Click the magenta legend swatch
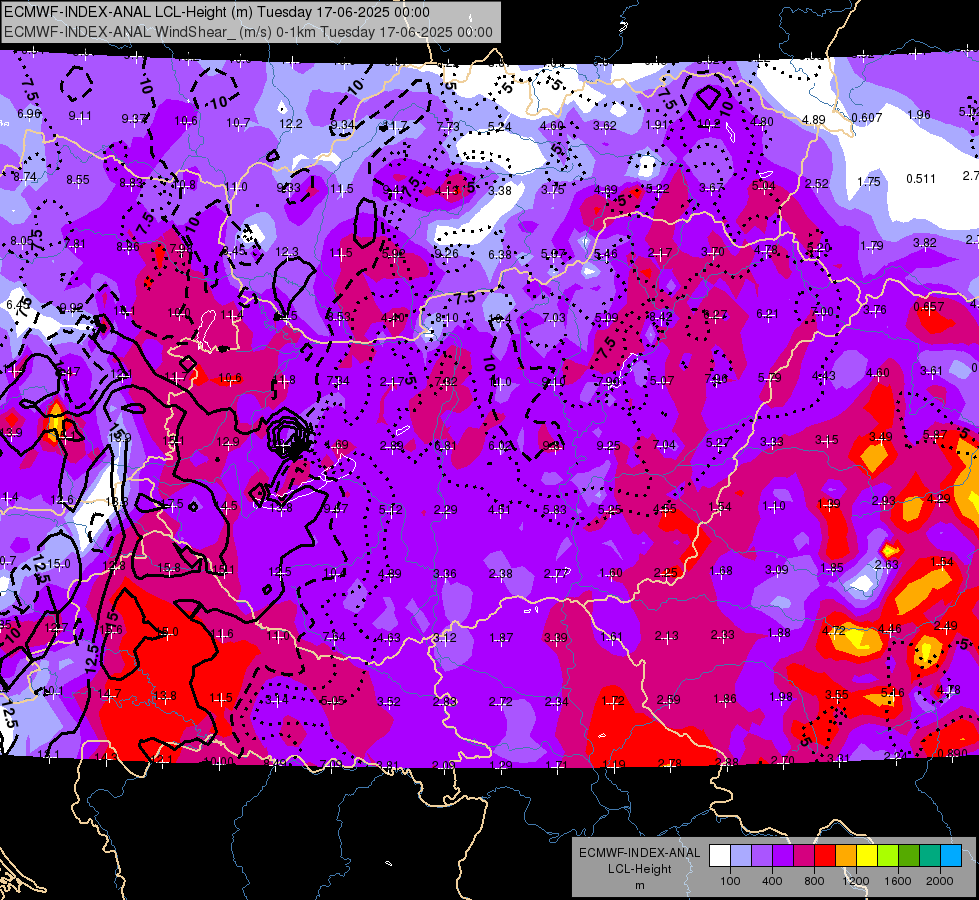 [x=804, y=856]
